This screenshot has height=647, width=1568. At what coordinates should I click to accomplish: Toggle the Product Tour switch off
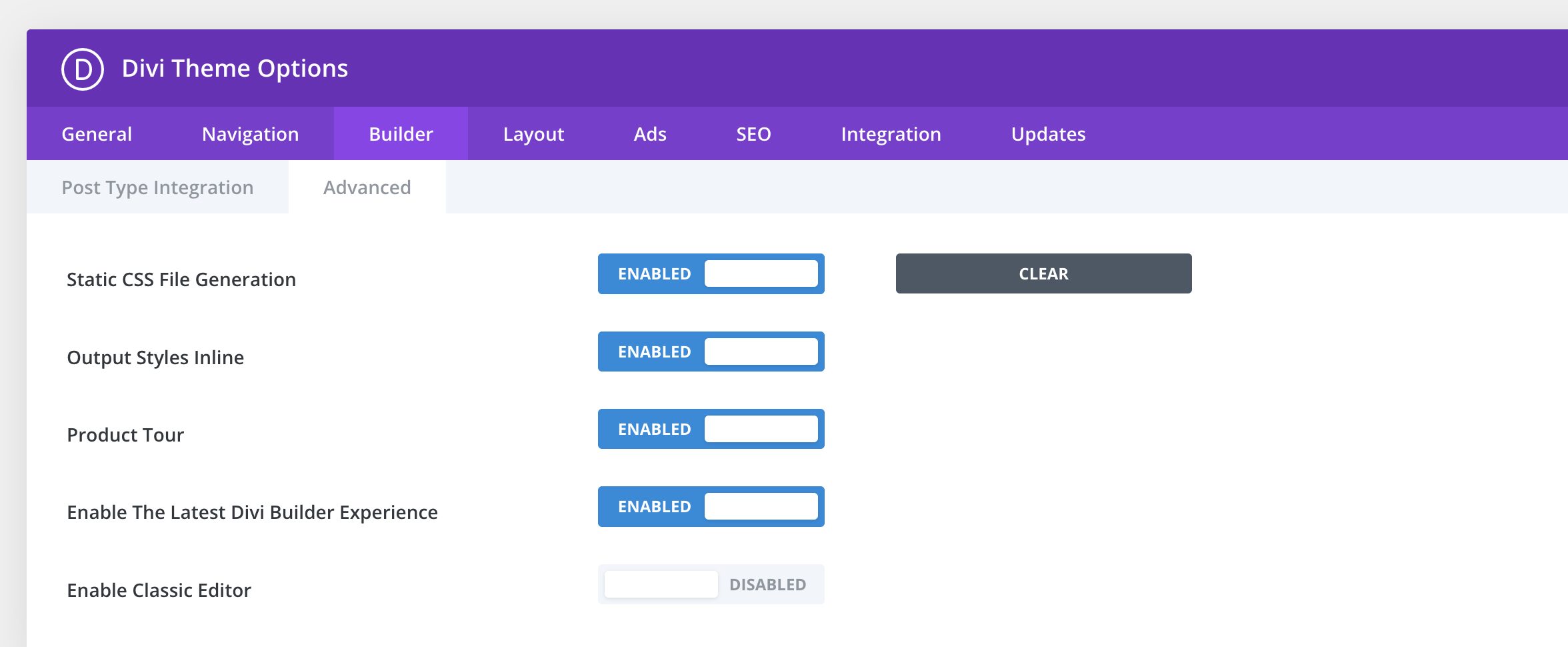[711, 429]
